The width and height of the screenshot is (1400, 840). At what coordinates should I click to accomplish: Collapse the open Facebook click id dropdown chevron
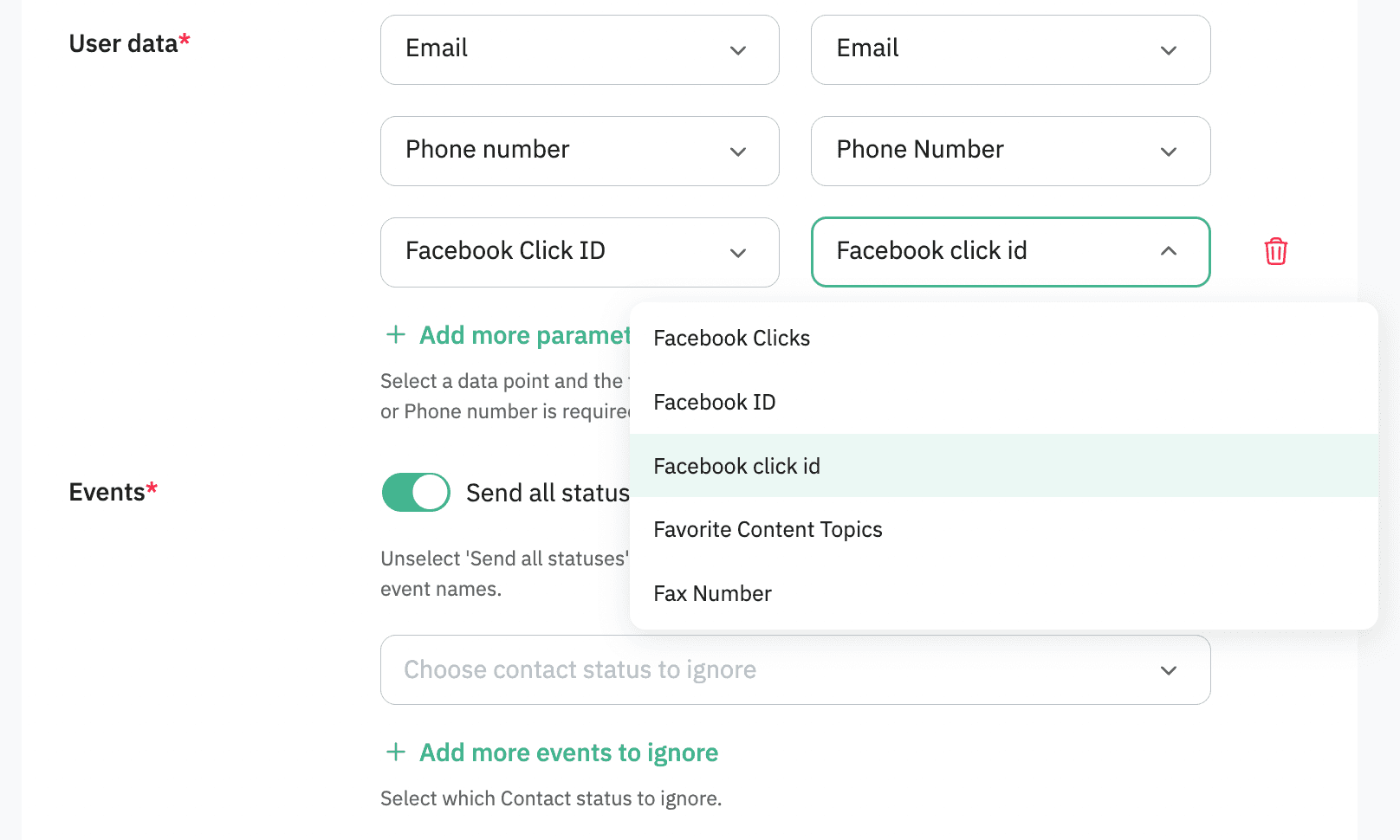pos(1168,251)
